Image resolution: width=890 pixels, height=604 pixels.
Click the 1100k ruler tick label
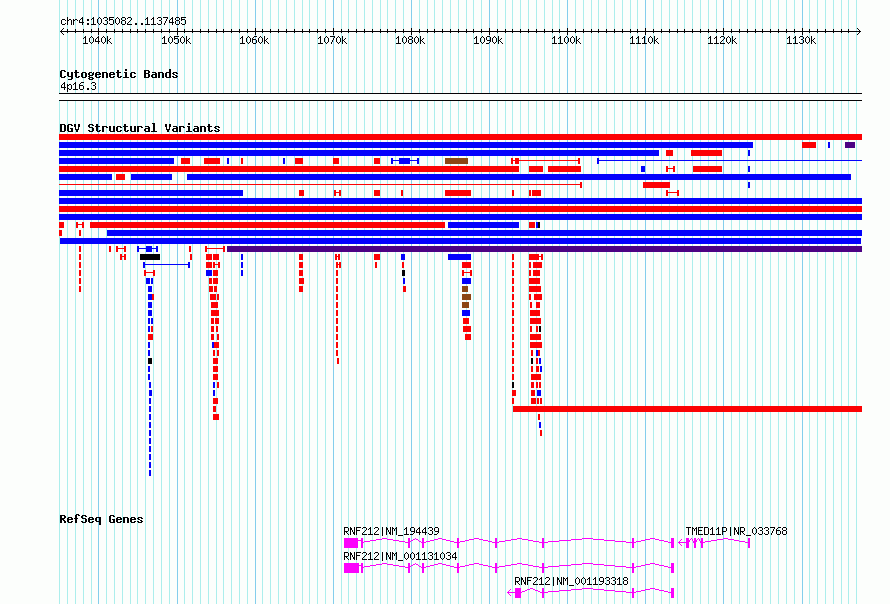[x=566, y=41]
